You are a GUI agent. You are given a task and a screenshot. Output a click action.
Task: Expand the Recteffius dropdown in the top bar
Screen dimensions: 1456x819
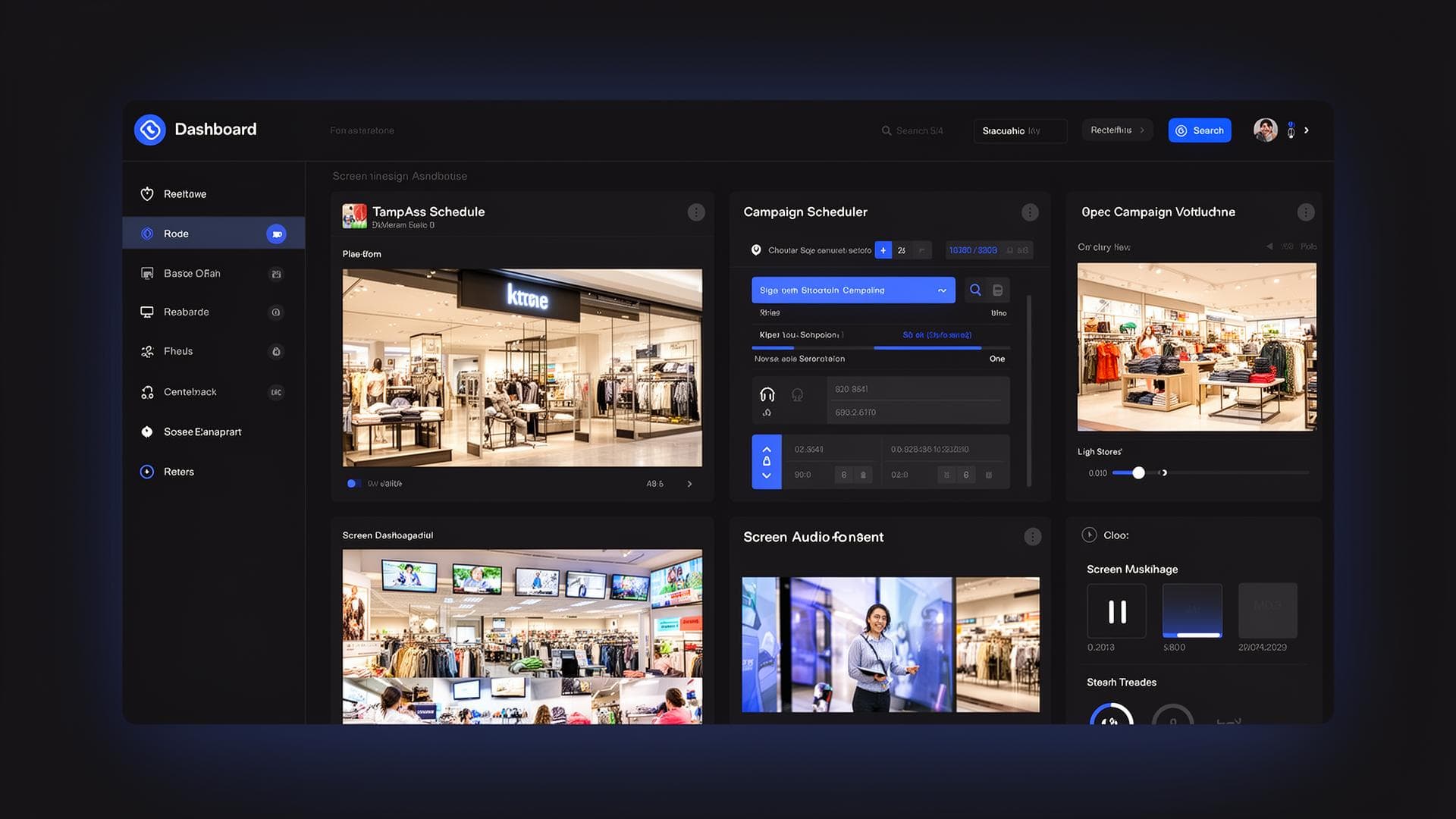(x=1116, y=130)
